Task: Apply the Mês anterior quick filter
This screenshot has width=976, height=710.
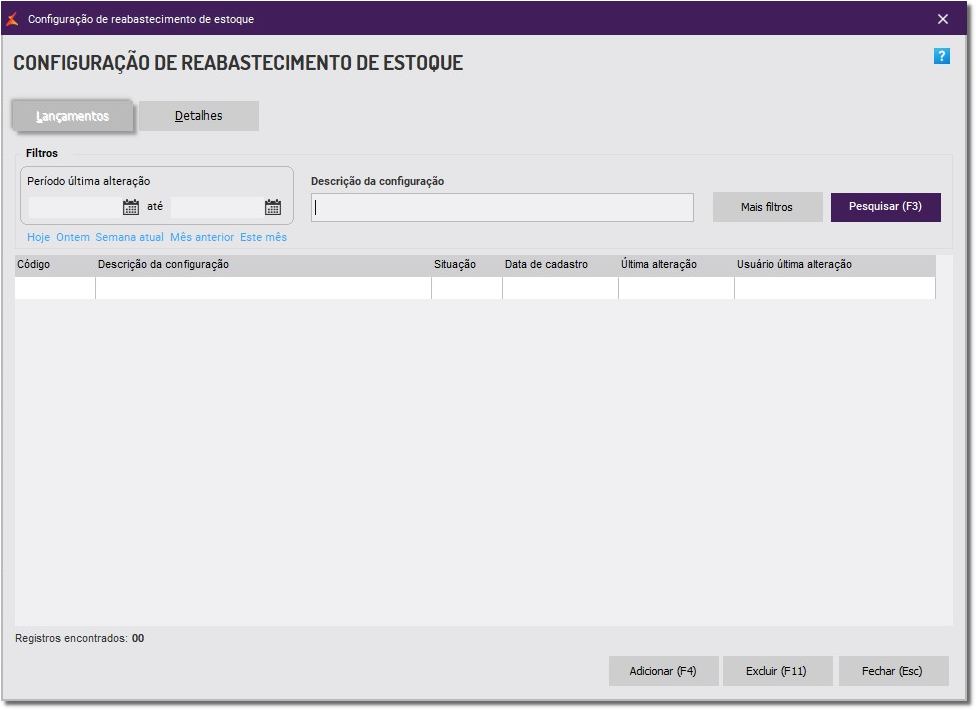Action: (x=202, y=237)
